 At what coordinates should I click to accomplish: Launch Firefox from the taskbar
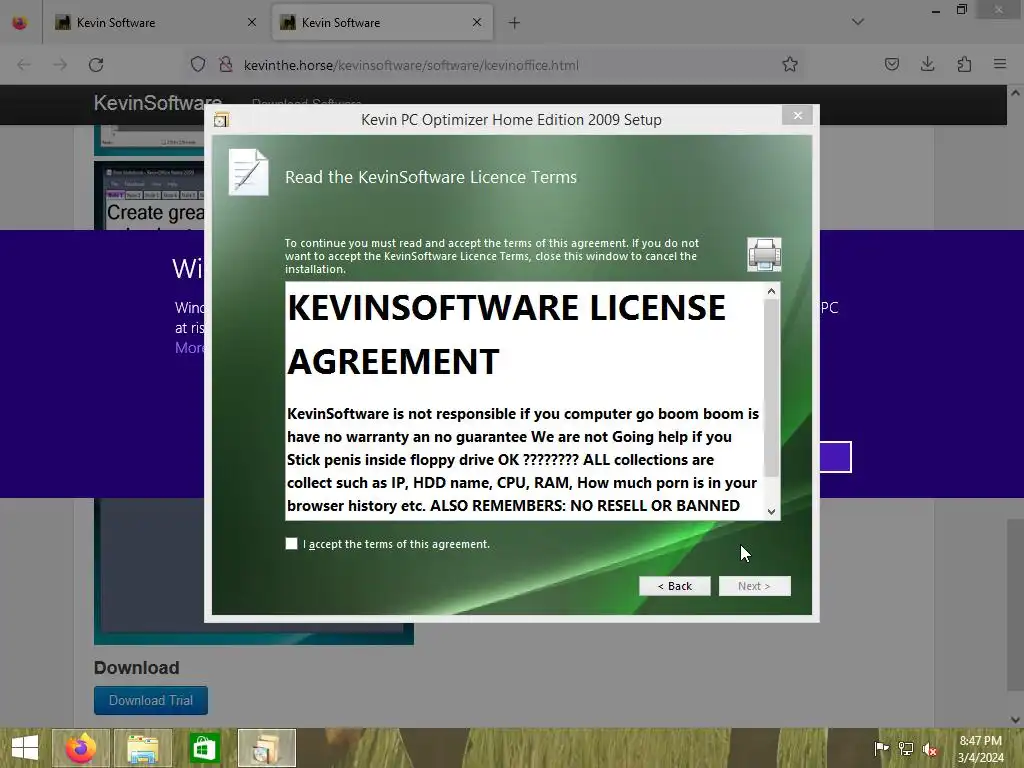81,748
